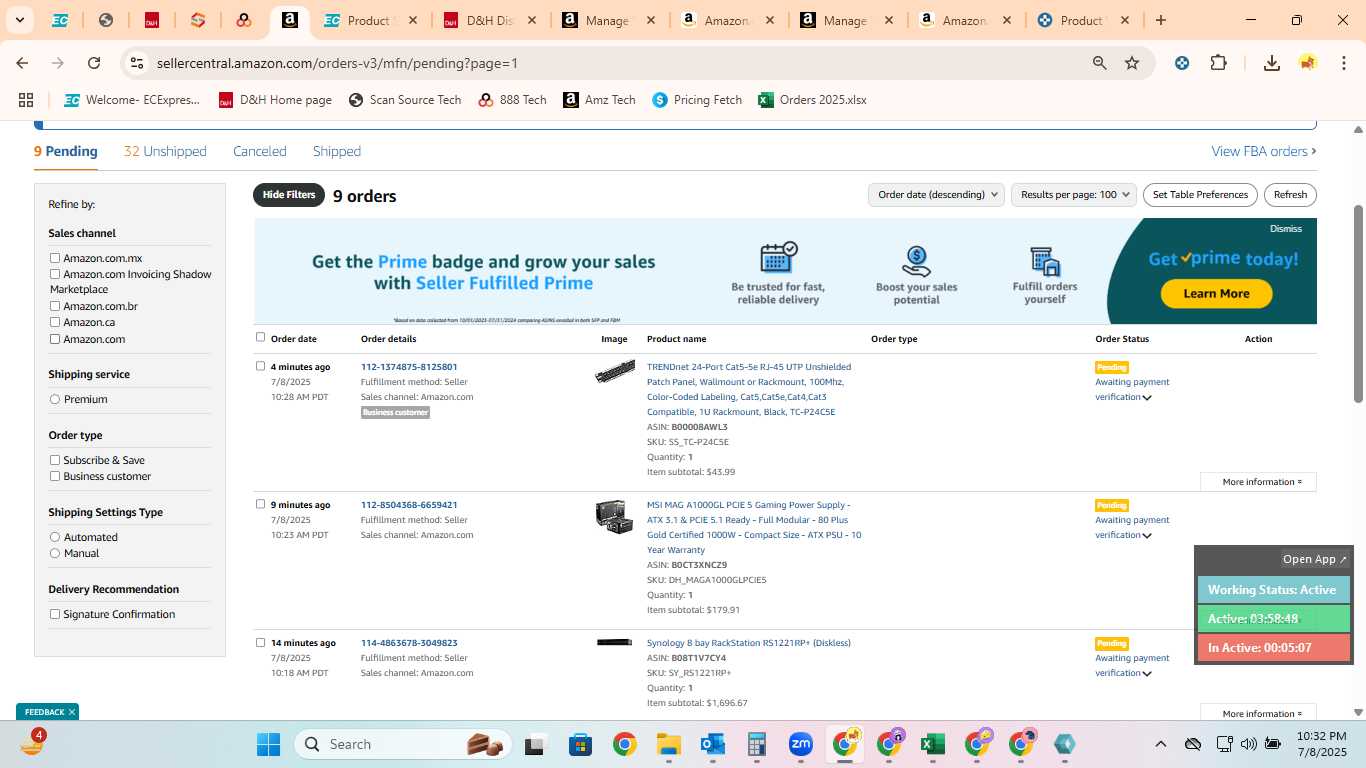
Task: Open volume control in system tray
Action: [1248, 744]
